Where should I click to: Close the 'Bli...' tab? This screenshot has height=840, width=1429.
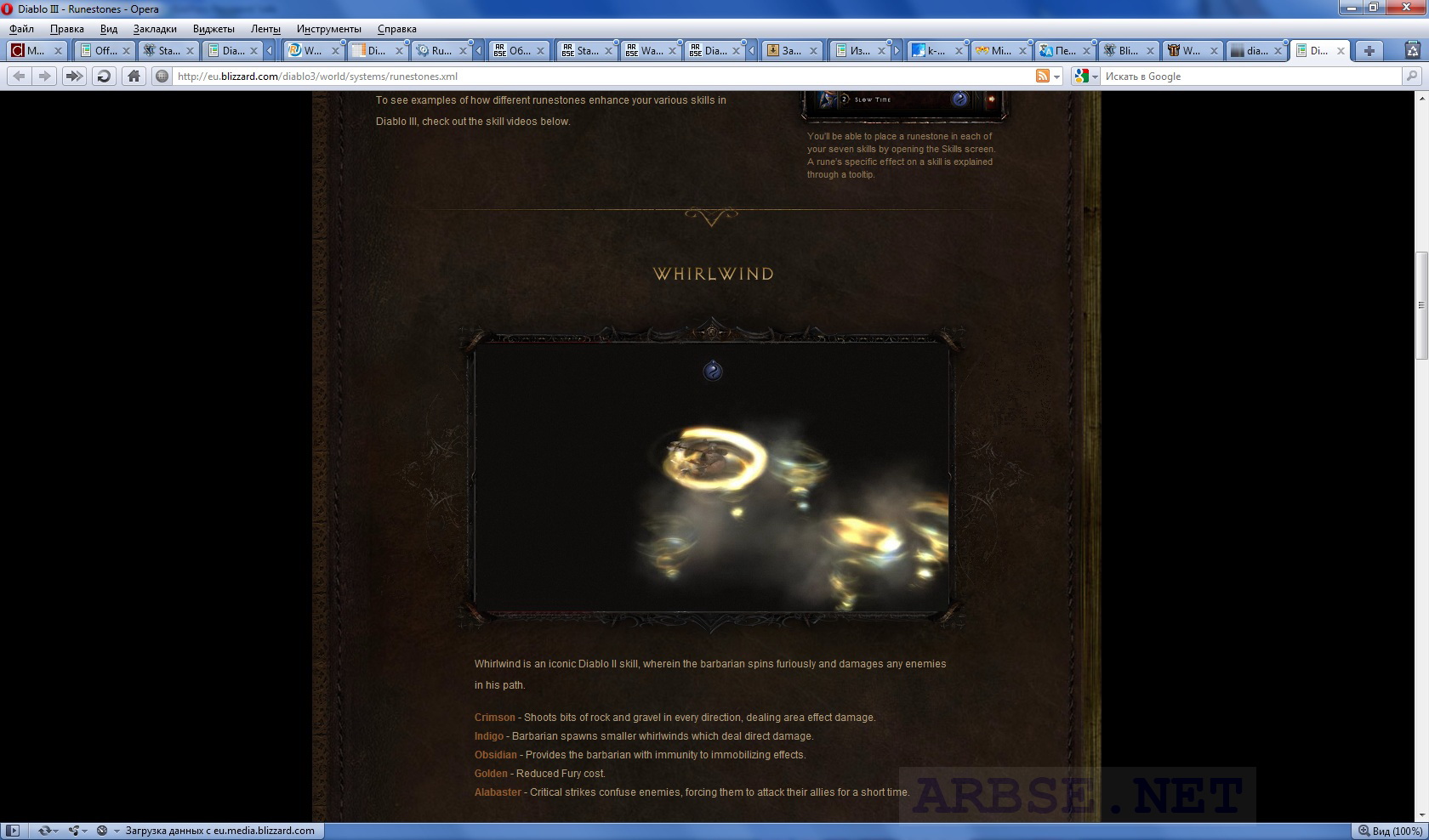(x=1150, y=51)
